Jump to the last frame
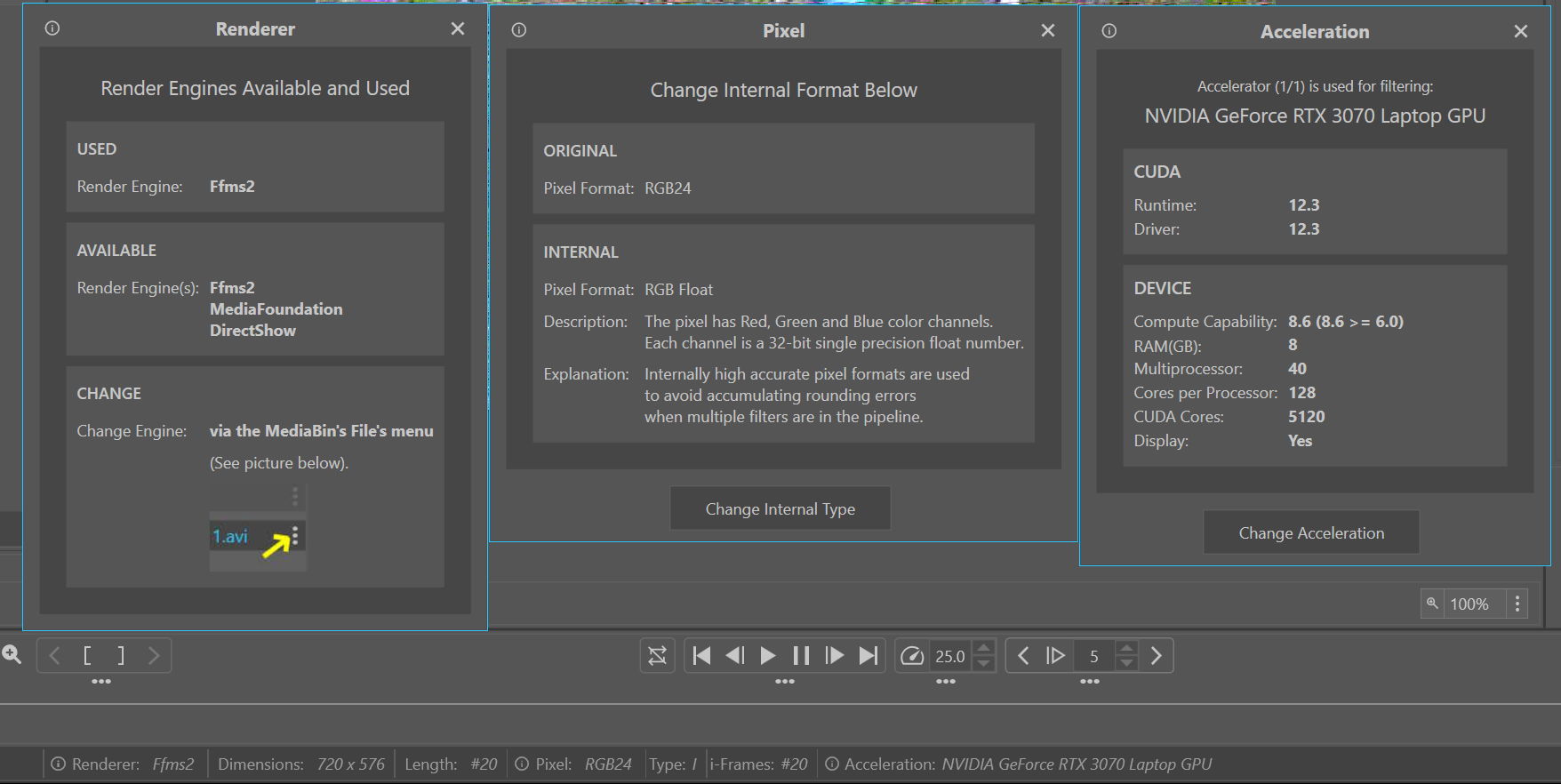Image resolution: width=1561 pixels, height=784 pixels. click(x=869, y=656)
